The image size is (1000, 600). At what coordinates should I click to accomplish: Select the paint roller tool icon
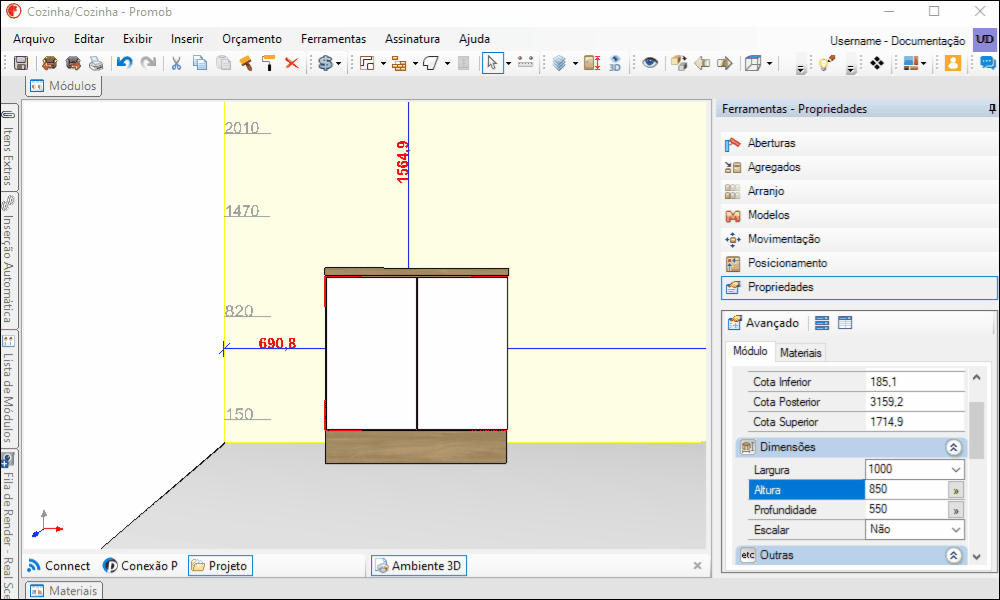point(268,63)
